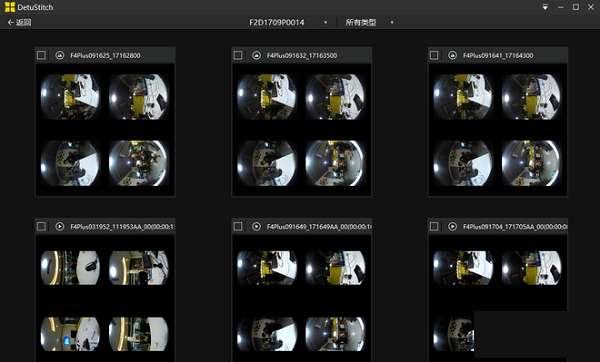This screenshot has height=362, width=600.
Task: Click the DetuStitch logo icon
Action: (10, 7)
